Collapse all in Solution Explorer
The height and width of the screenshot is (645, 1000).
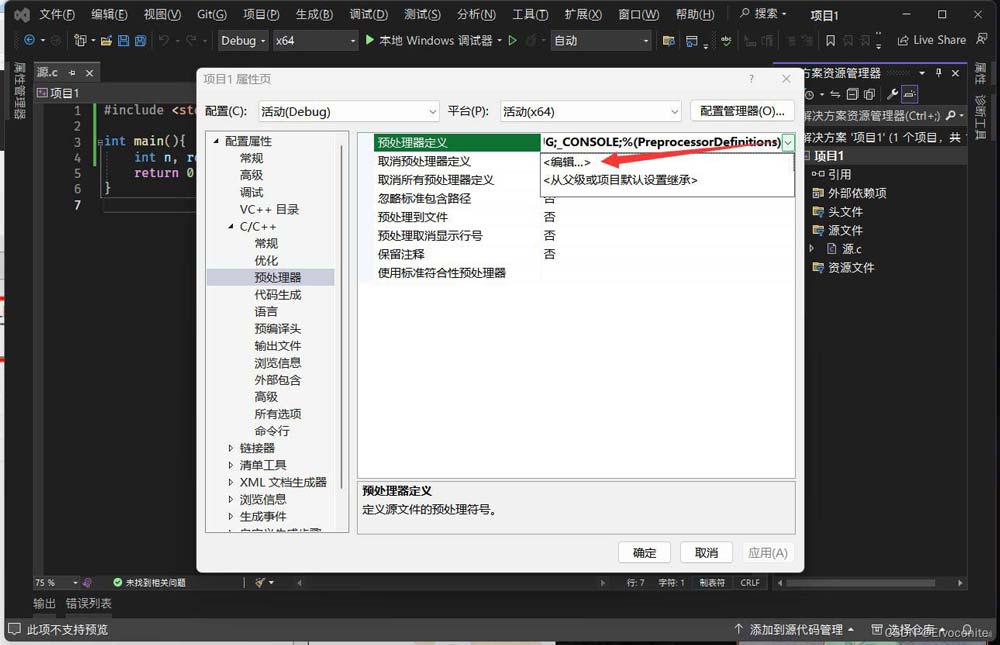coord(852,94)
